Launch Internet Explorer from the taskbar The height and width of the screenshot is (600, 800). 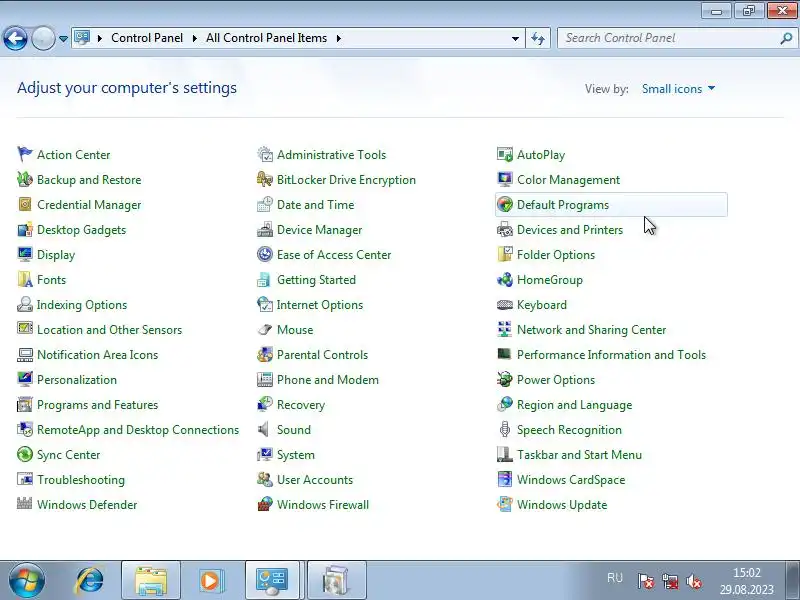point(90,580)
